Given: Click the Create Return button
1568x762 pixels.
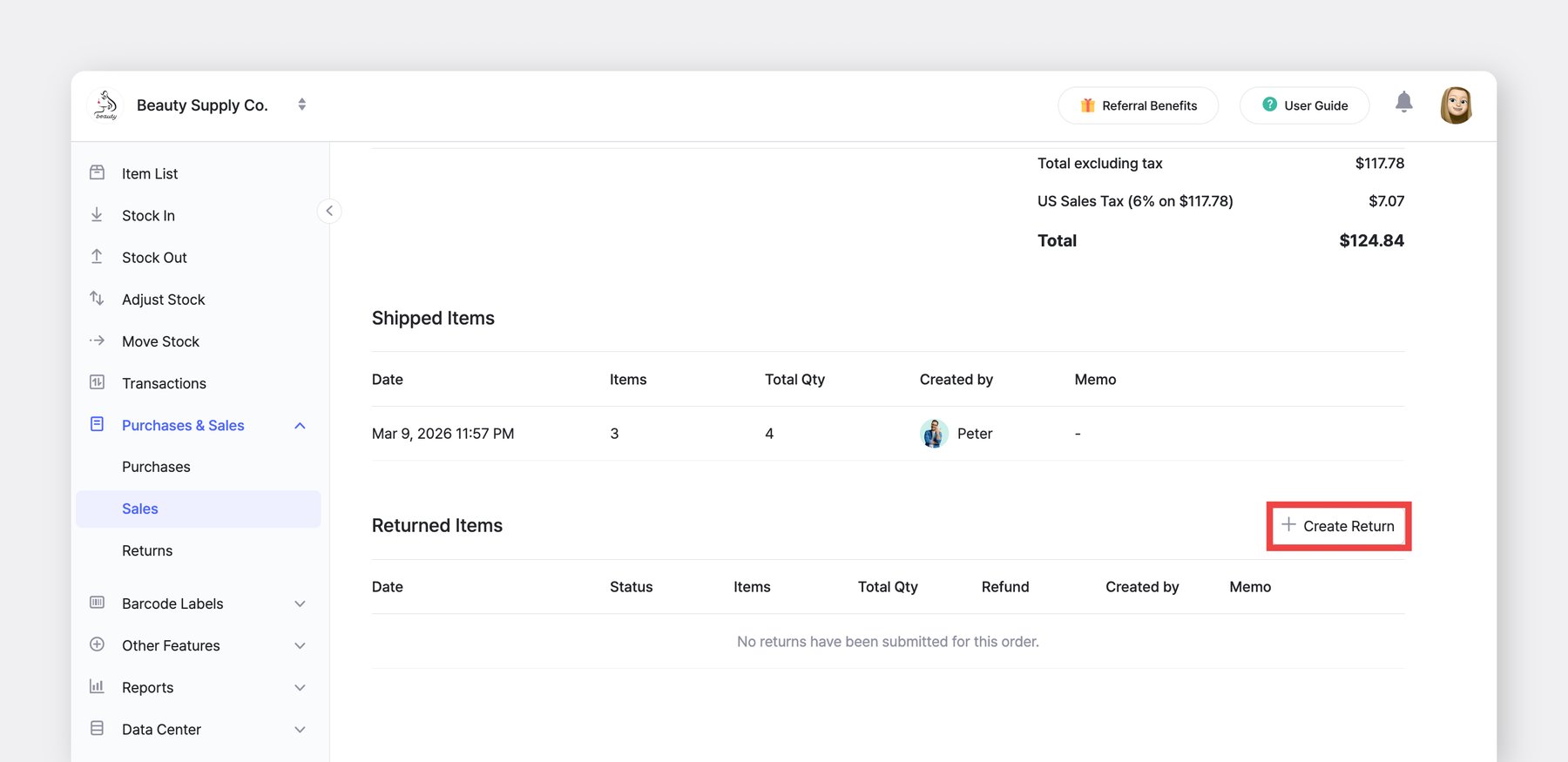Looking at the screenshot, I should pyautogui.click(x=1338, y=526).
